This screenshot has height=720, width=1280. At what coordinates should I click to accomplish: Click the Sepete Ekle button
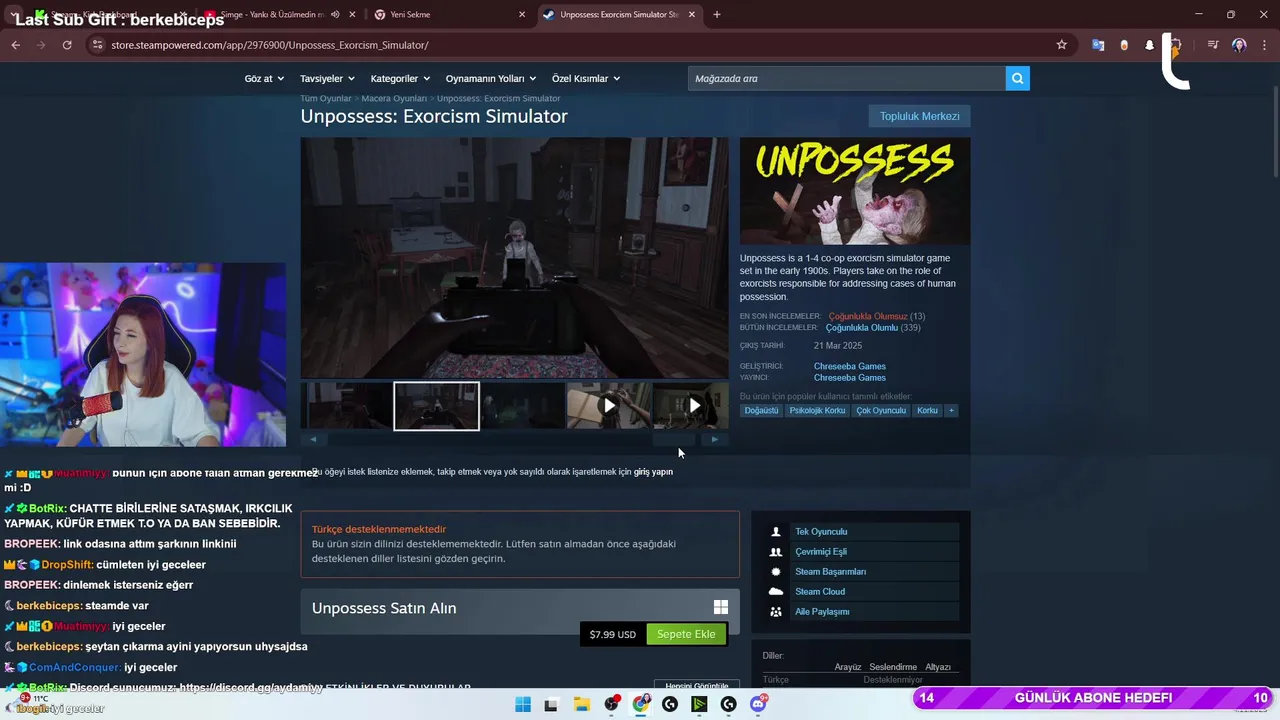click(x=686, y=634)
